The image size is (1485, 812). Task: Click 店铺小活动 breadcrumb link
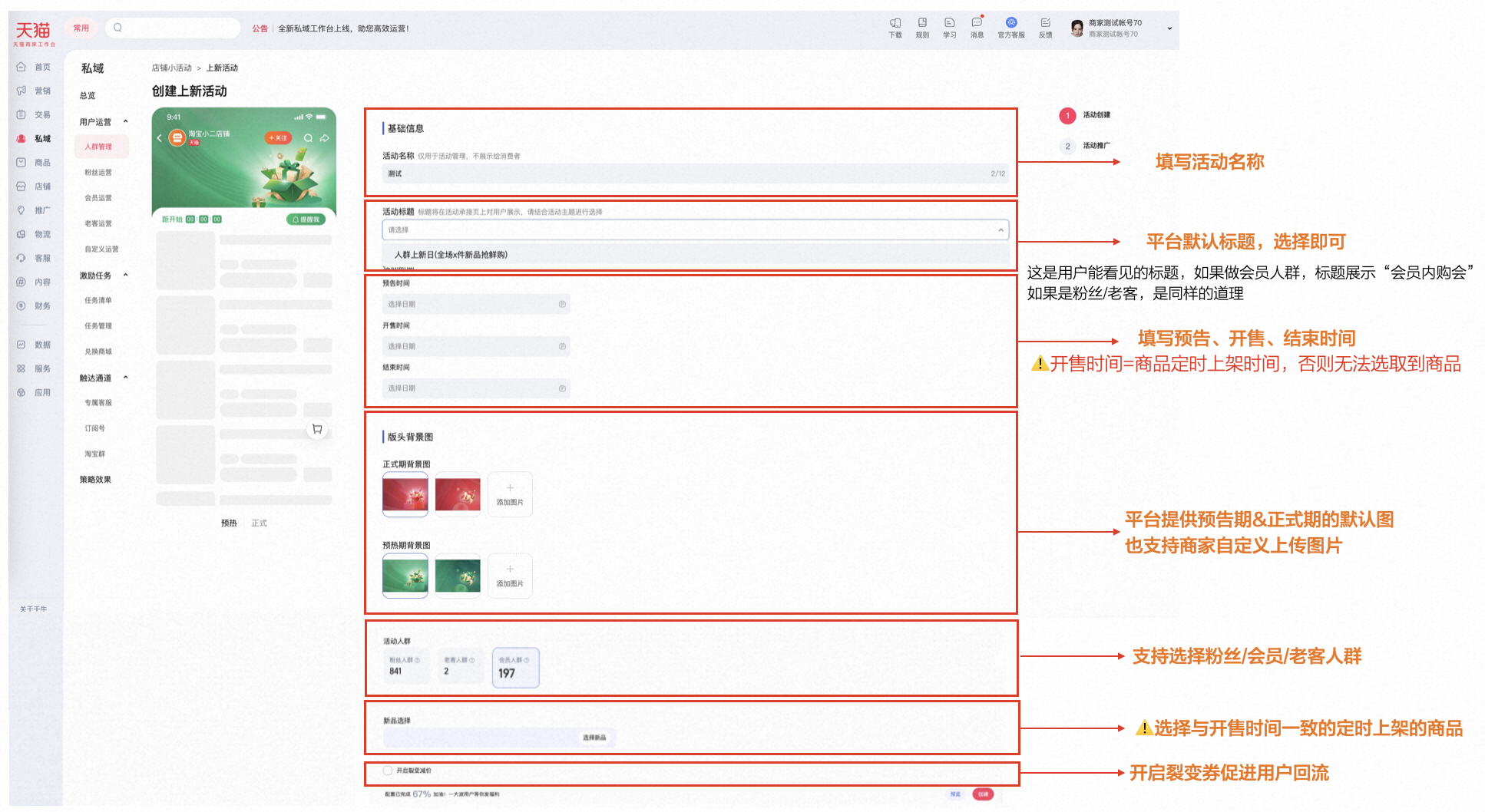tap(171, 68)
